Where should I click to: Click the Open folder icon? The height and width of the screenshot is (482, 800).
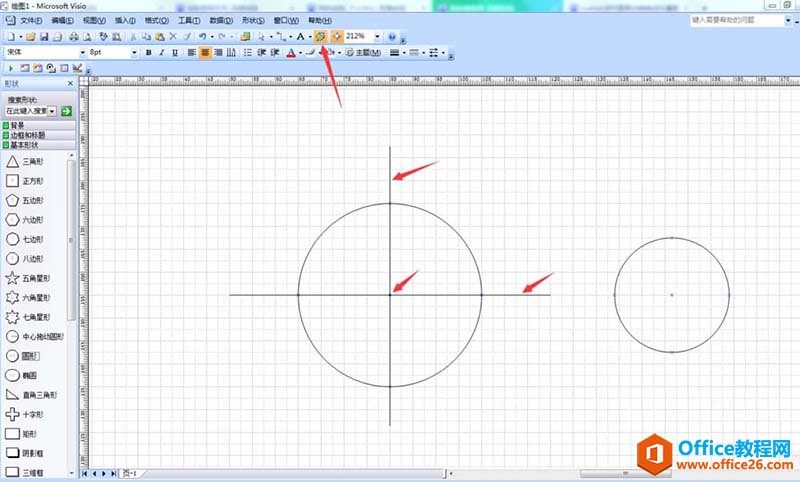(x=31, y=37)
